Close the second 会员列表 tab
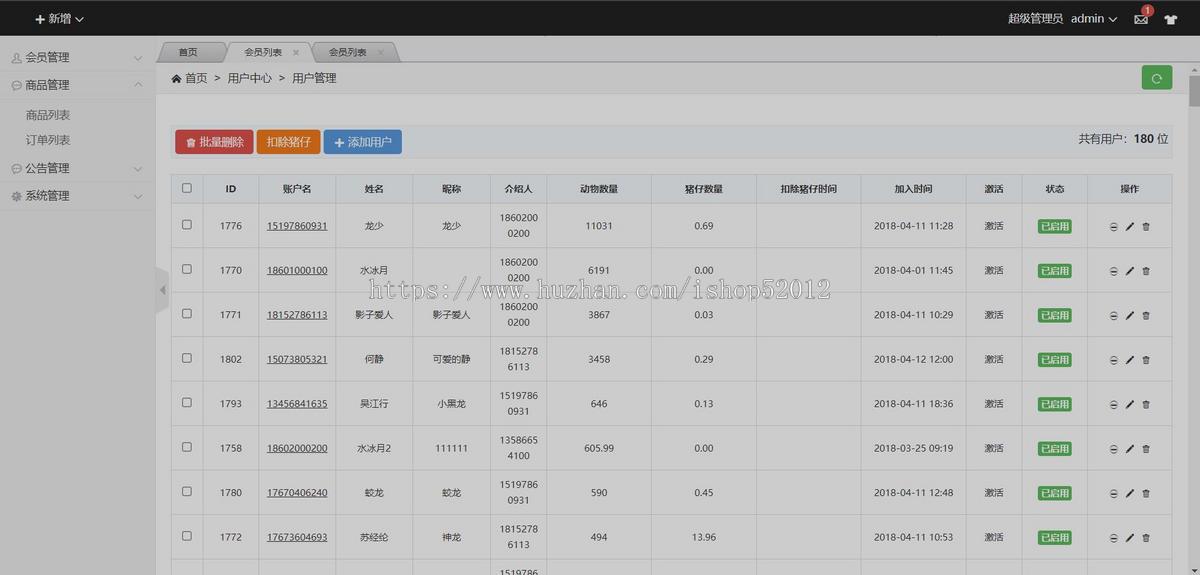Viewport: 1200px width, 575px height. point(381,52)
